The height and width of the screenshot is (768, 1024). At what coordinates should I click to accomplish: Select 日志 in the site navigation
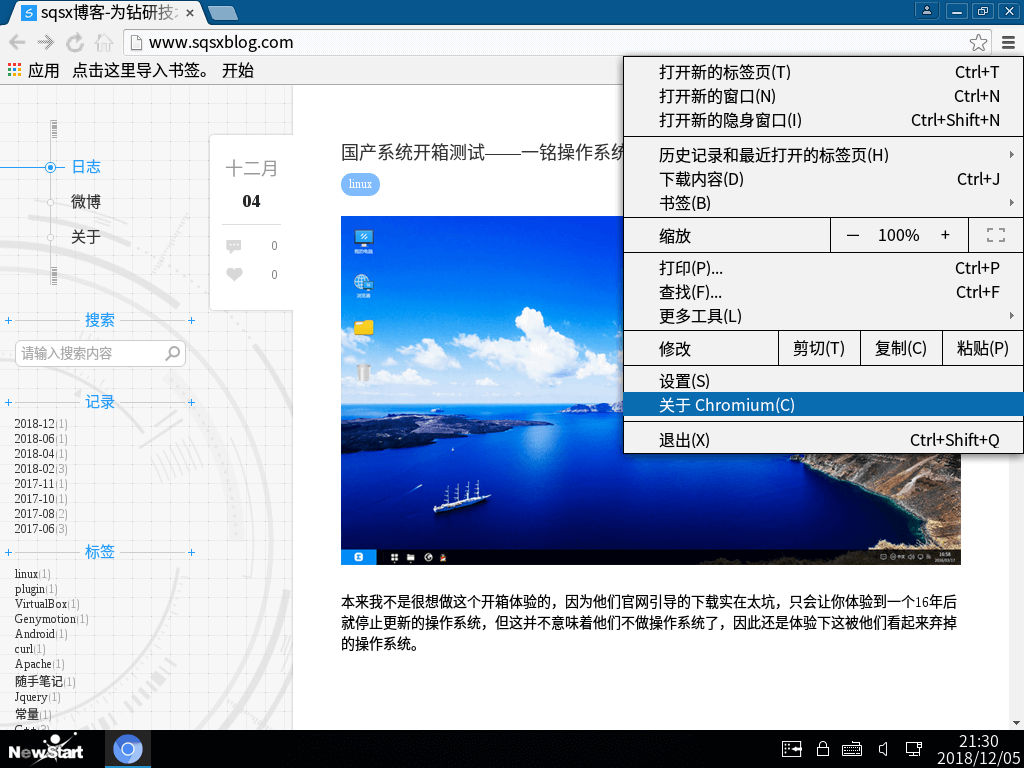pyautogui.click(x=86, y=167)
